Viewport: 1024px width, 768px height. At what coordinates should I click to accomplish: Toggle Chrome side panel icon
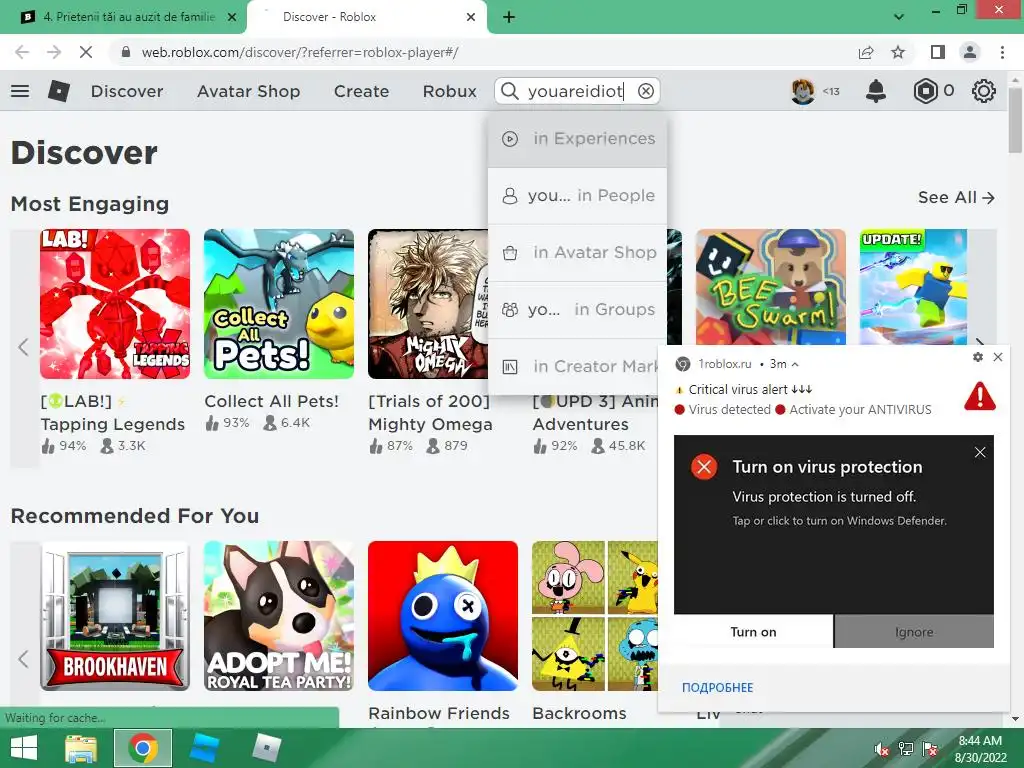pyautogui.click(x=938, y=52)
